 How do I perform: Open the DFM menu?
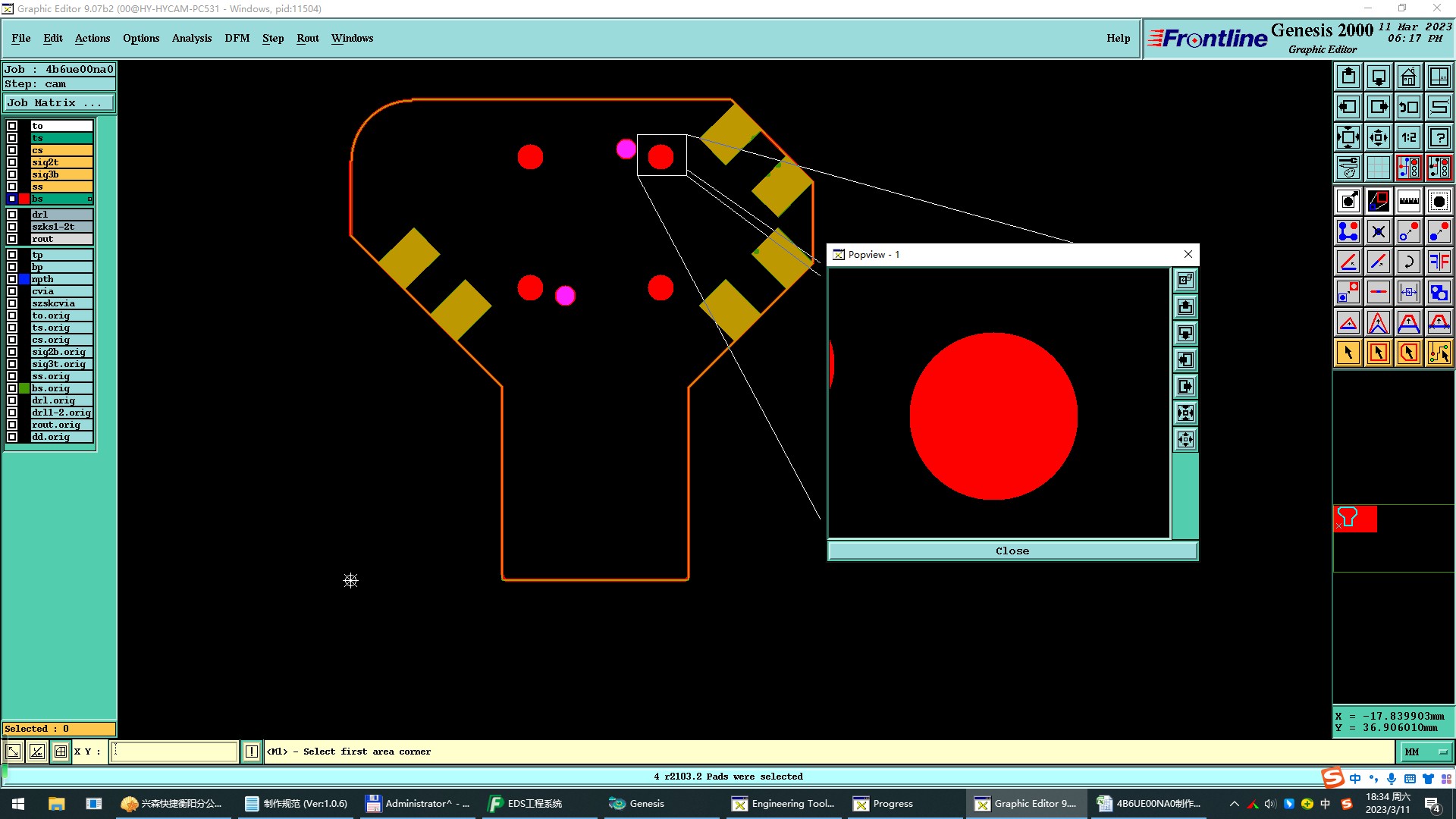click(x=237, y=38)
